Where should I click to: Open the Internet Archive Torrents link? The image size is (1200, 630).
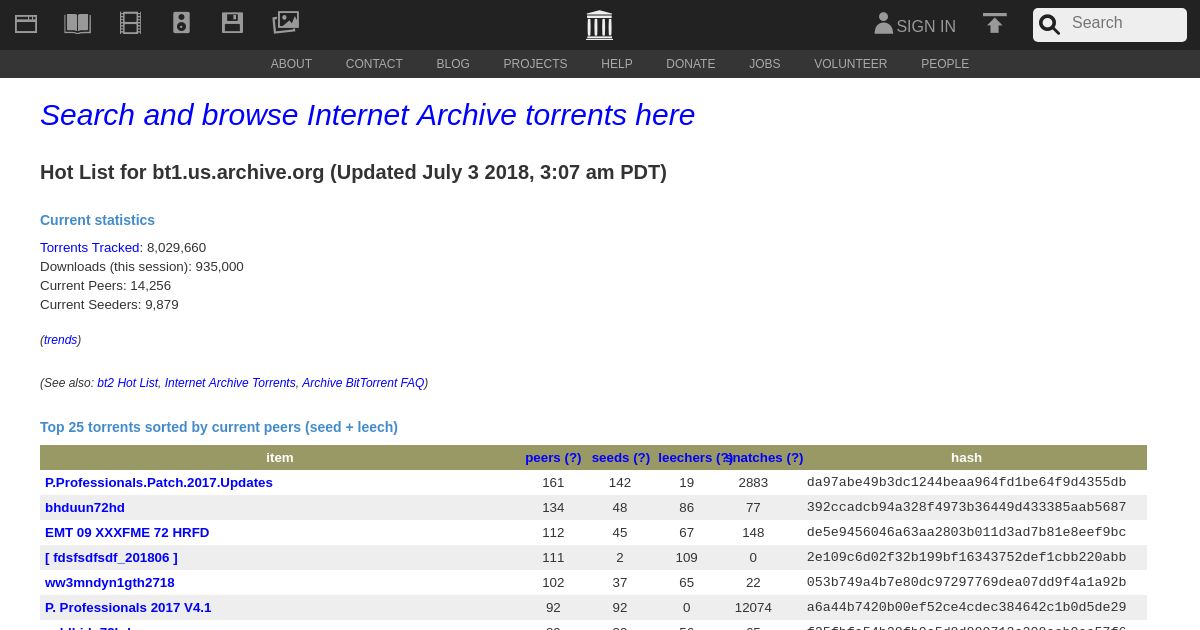tap(230, 383)
